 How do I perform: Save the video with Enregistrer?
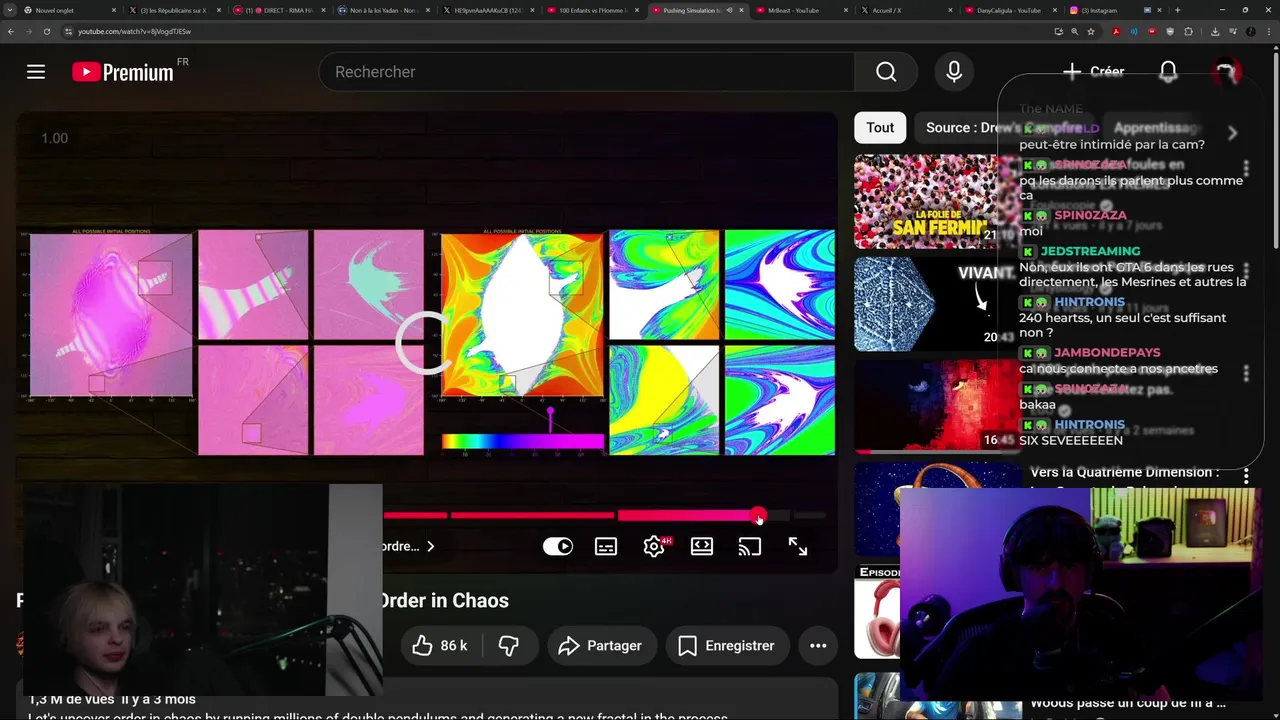click(727, 646)
